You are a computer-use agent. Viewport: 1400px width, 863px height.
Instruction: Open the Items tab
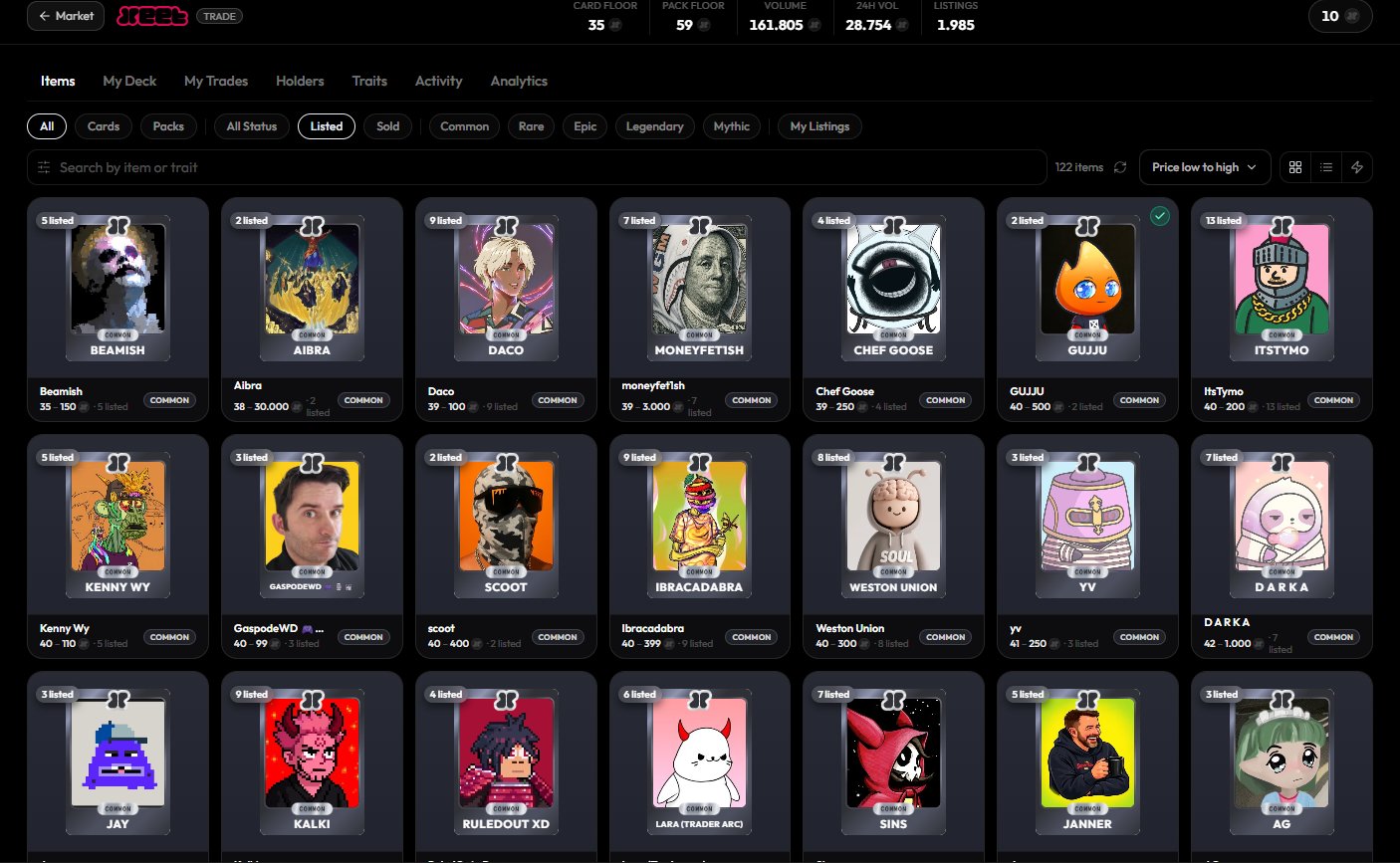pos(58,81)
